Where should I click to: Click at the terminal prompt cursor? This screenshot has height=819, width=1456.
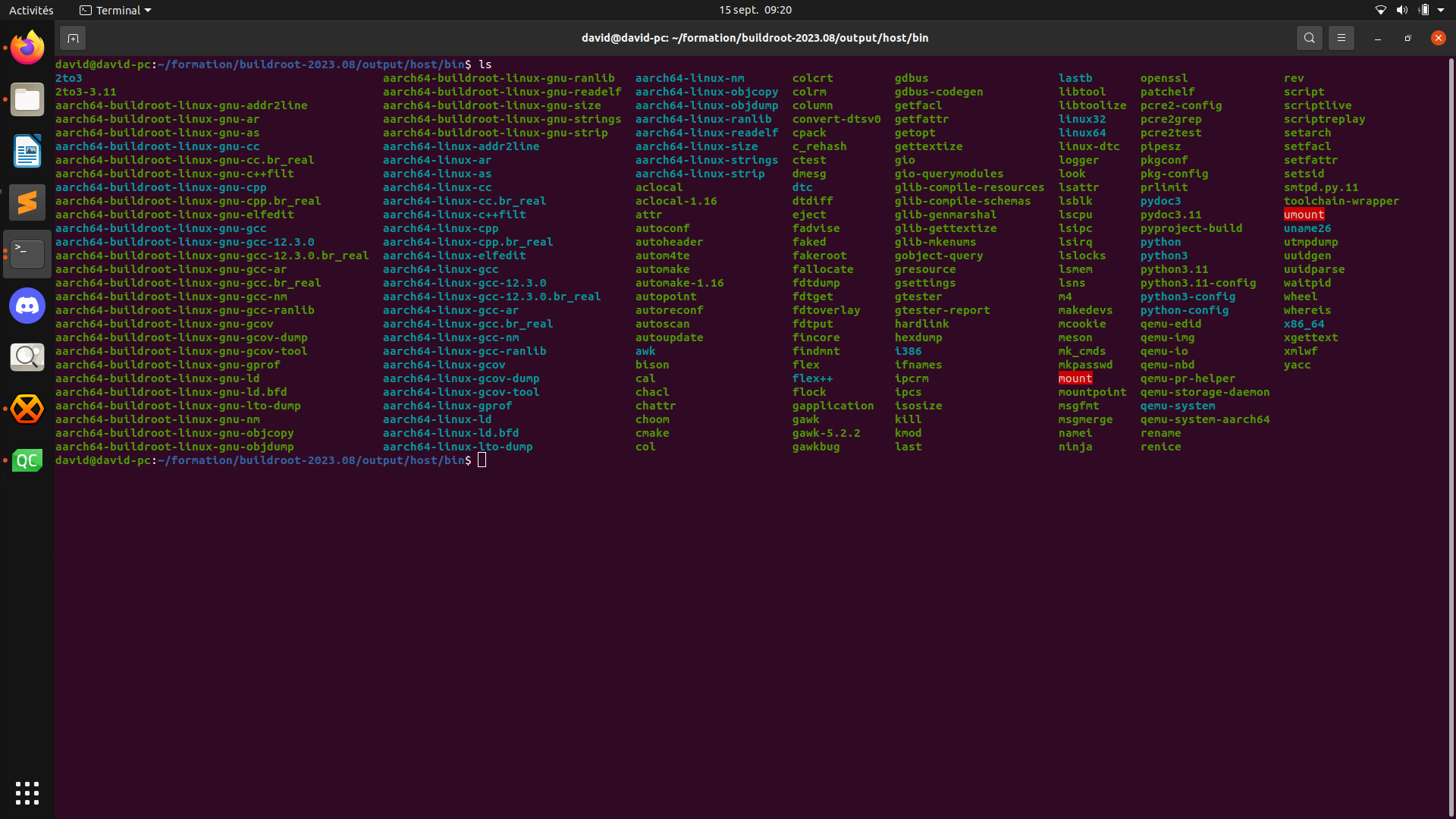click(482, 460)
